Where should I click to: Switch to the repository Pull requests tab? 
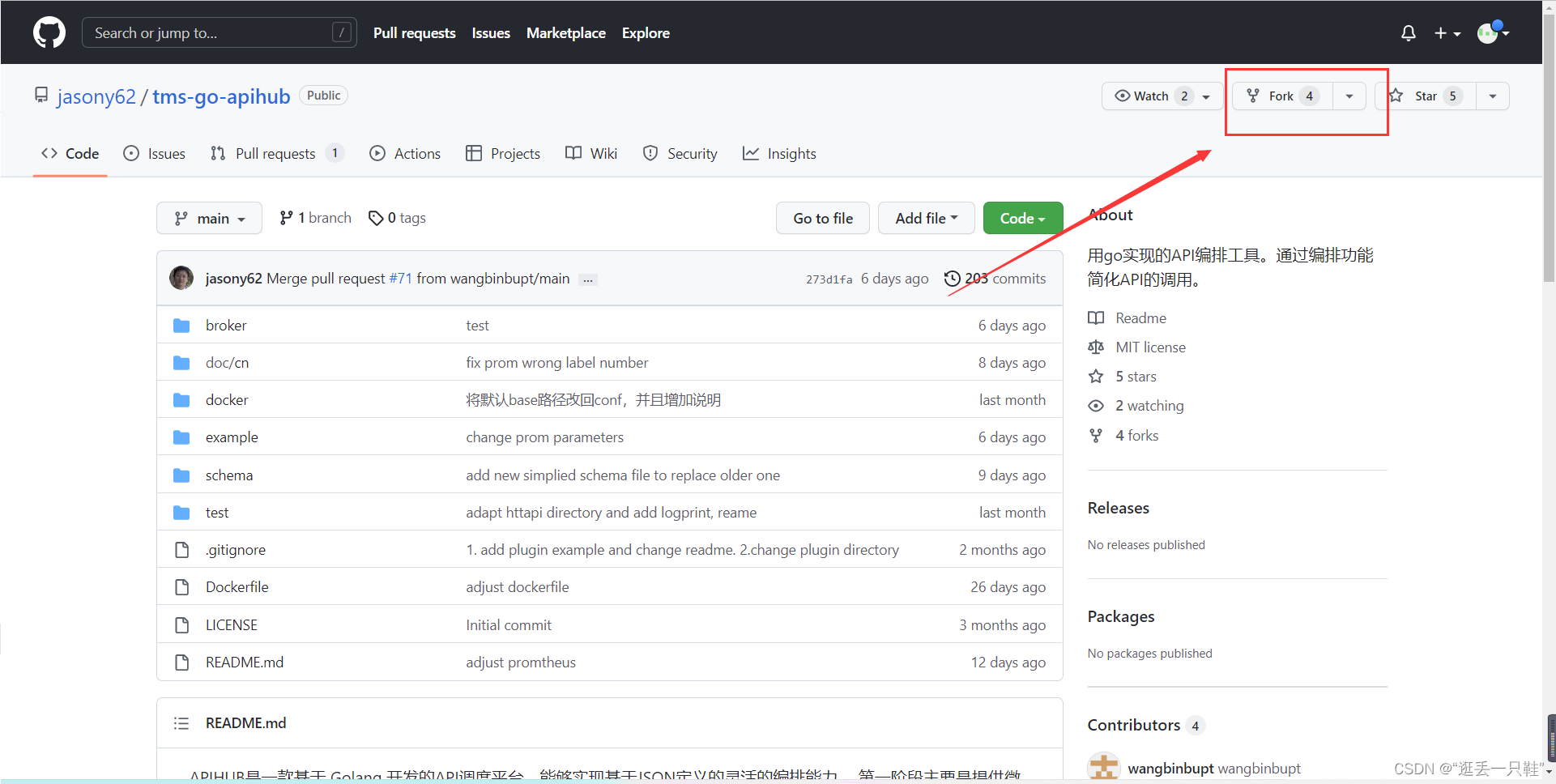277,153
